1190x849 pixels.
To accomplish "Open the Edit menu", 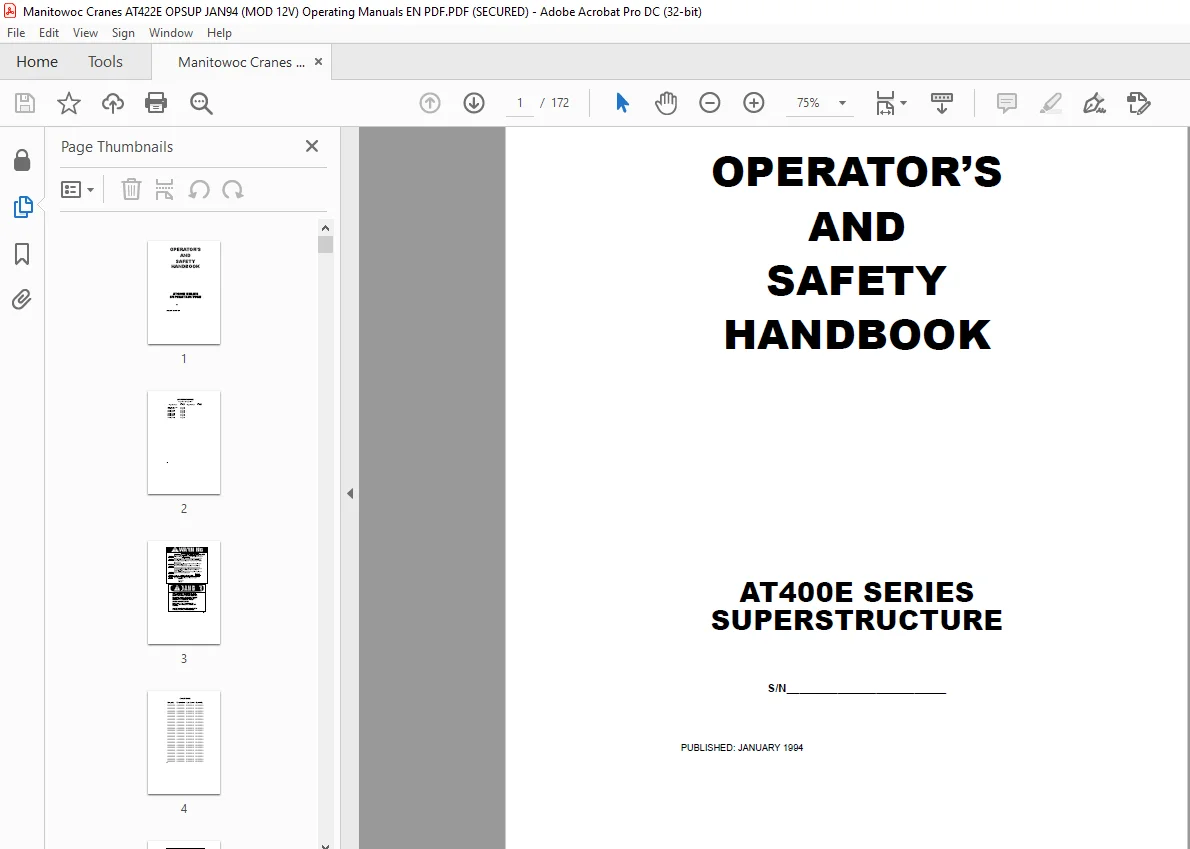I will [x=49, y=33].
